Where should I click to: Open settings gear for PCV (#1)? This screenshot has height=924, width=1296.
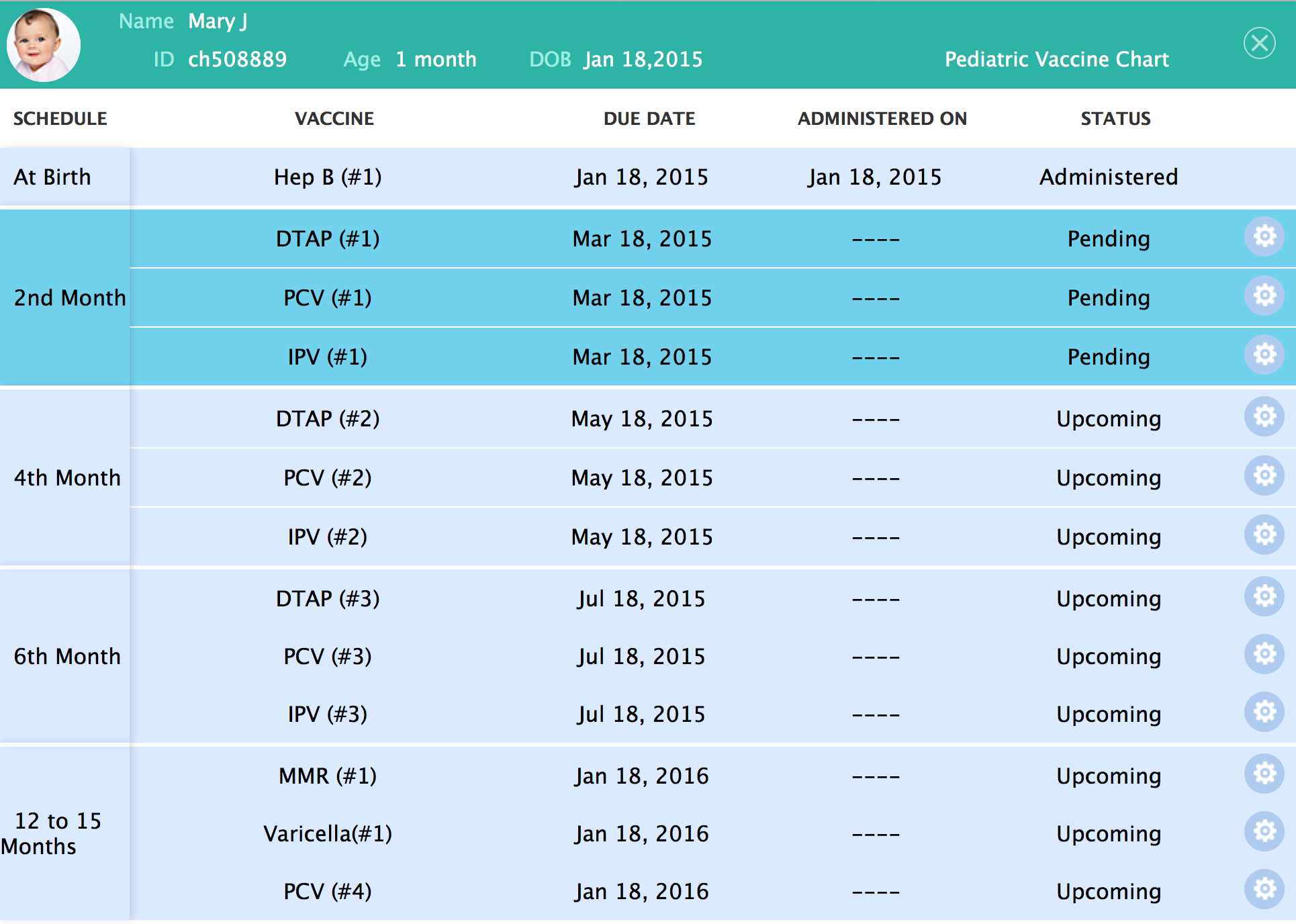pos(1264,295)
